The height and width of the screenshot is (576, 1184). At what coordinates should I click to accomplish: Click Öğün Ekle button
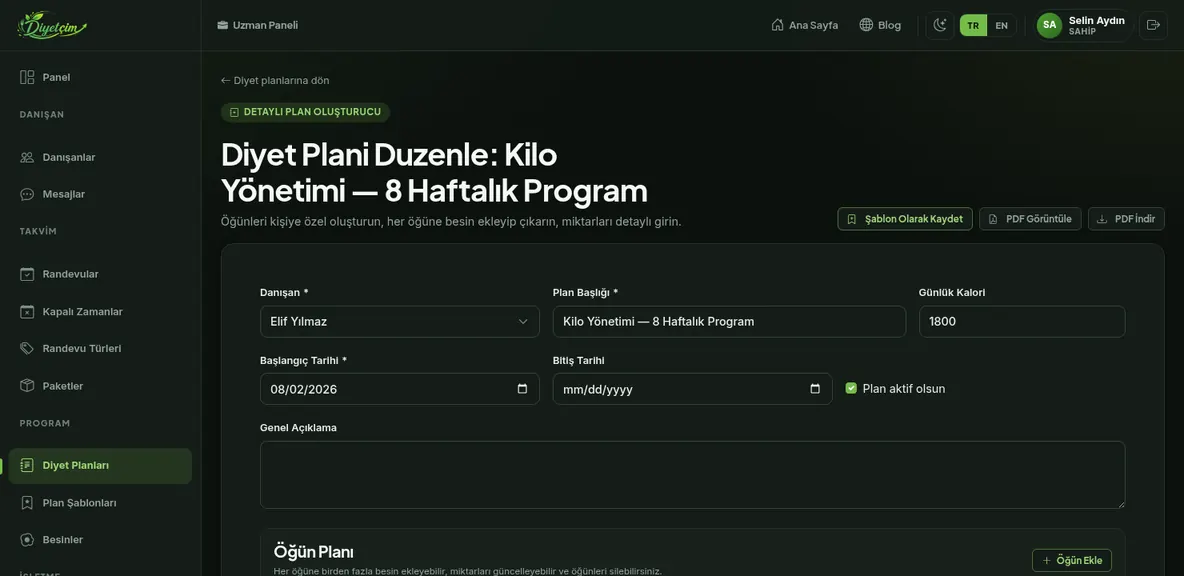click(x=1071, y=560)
